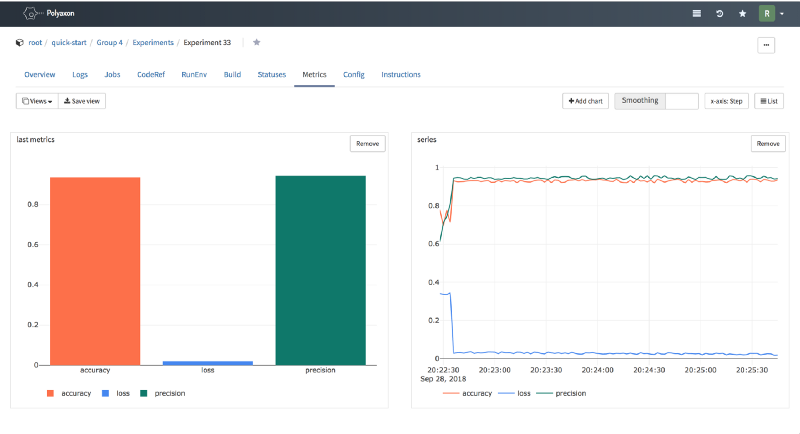
Task: Toggle the x-axis: Step button
Action: 727,101
